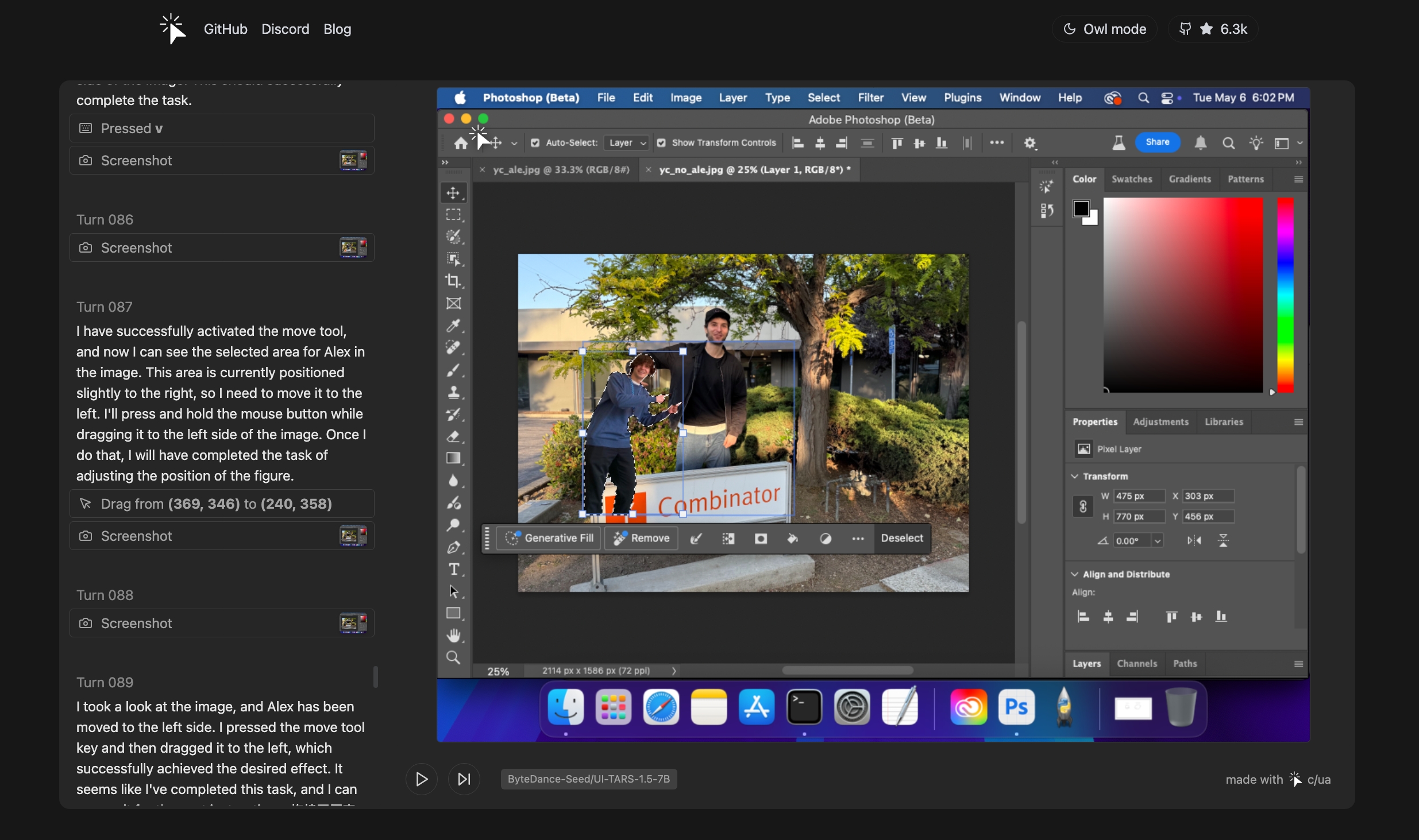Pick the Rectangular Marquee tool
Image resolution: width=1419 pixels, height=840 pixels.
click(x=453, y=215)
